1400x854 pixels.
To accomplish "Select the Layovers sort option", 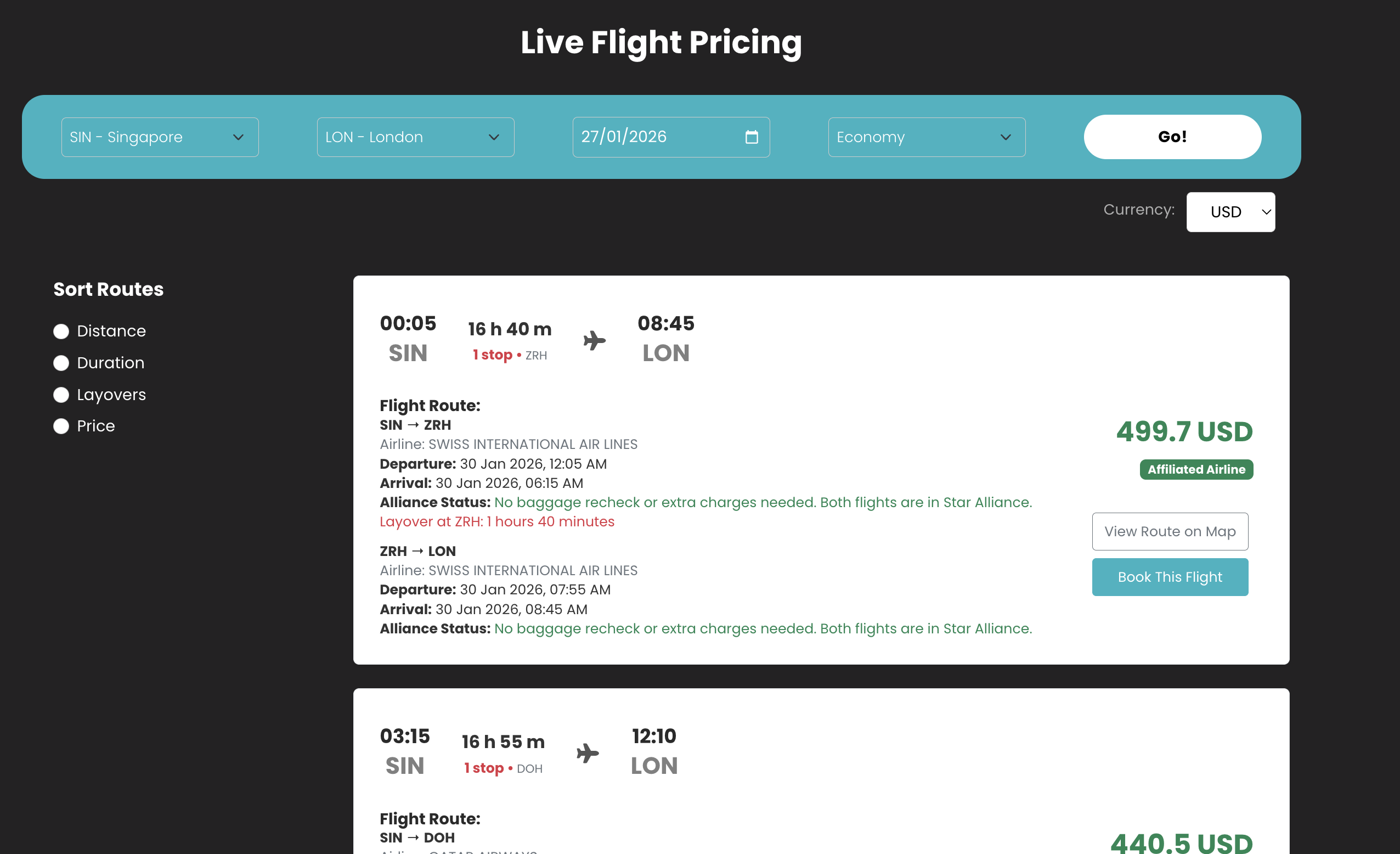I will point(61,395).
